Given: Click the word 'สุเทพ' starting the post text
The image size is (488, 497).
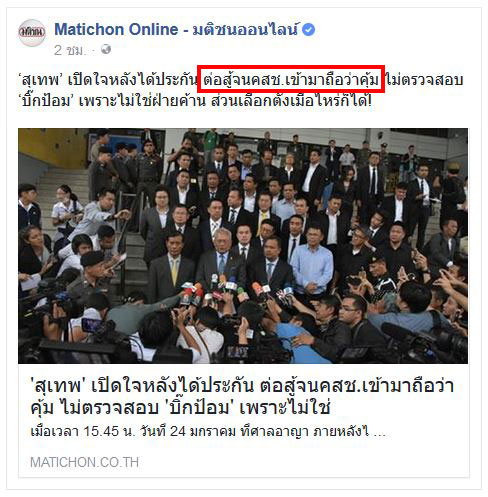Looking at the screenshot, I should 40,80.
